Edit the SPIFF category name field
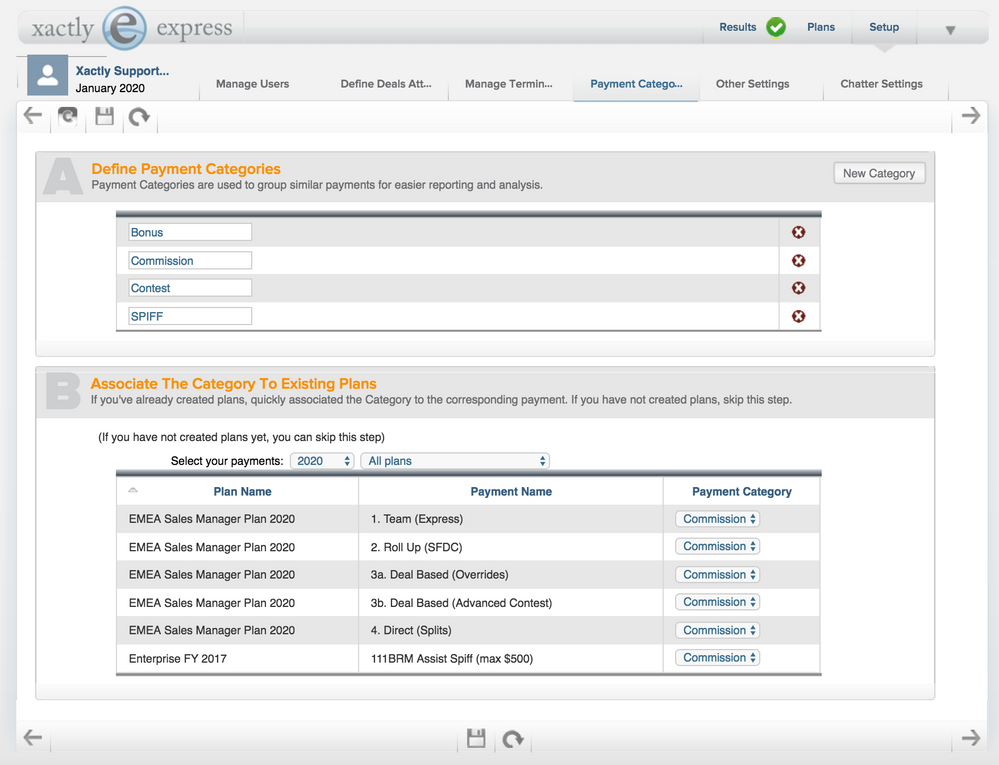The image size is (999, 765). [x=190, y=317]
